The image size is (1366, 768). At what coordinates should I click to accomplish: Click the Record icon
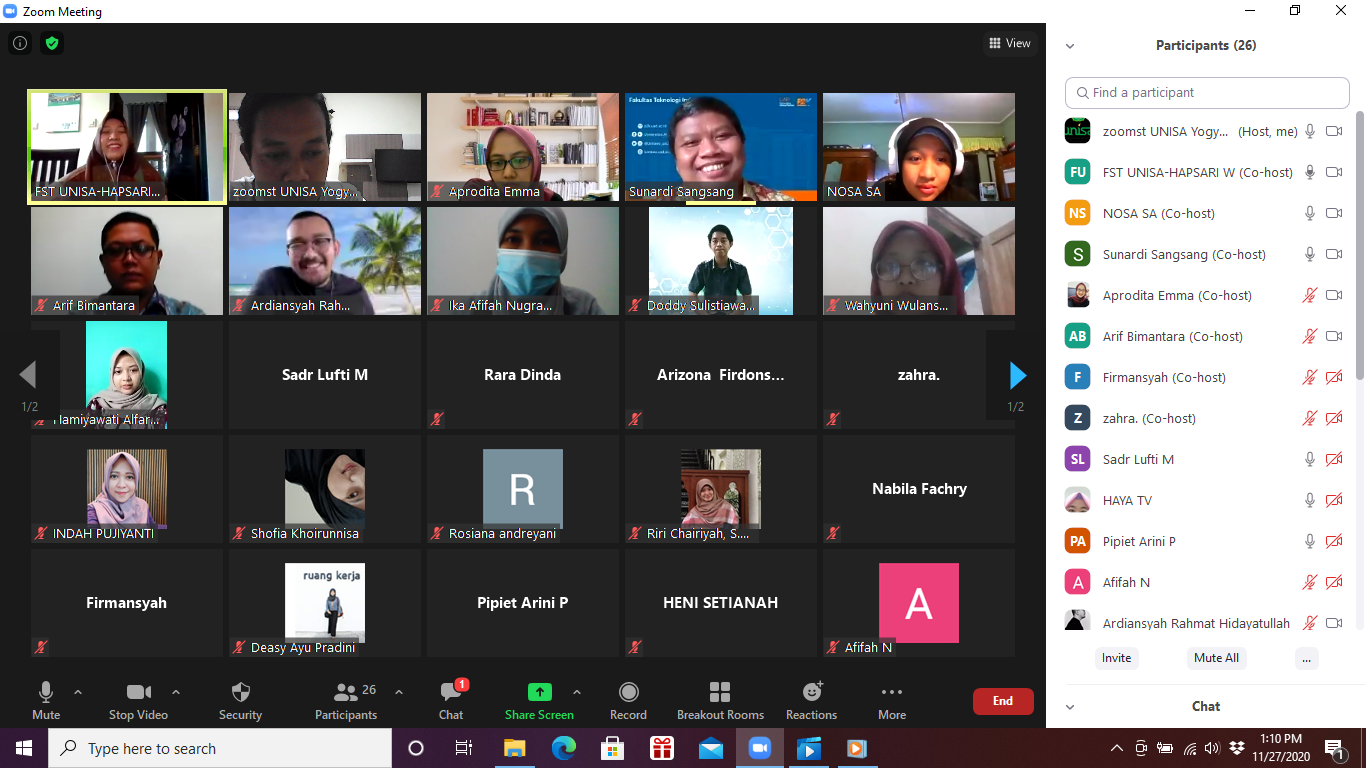click(x=628, y=692)
